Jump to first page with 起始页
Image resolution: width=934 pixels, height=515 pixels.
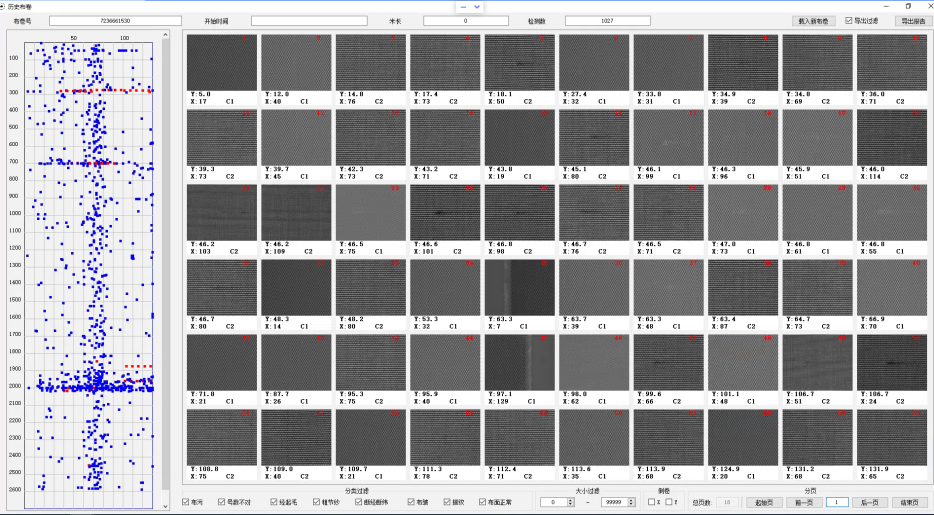(x=765, y=502)
